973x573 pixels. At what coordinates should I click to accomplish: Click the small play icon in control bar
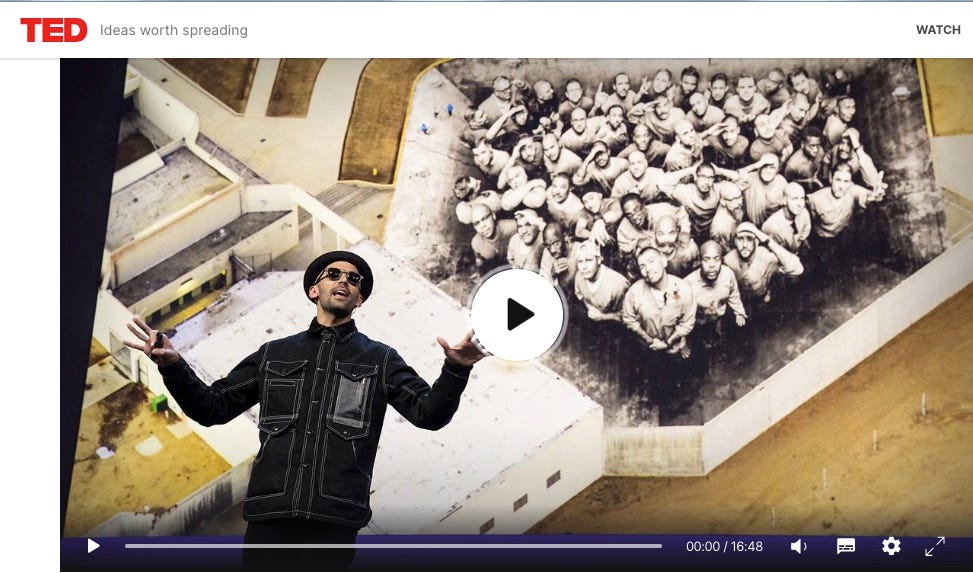[93, 546]
